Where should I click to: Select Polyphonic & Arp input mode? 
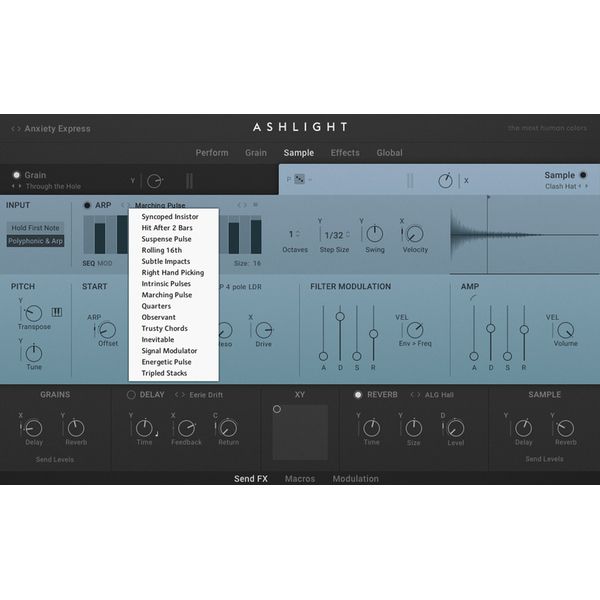[35, 241]
